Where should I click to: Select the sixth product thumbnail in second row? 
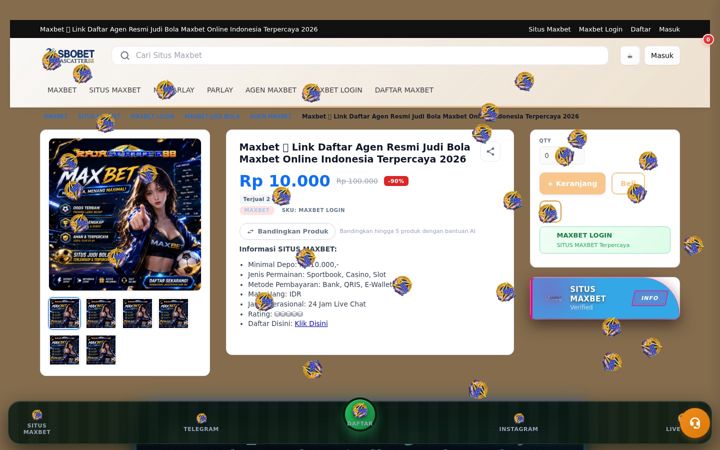pyautogui.click(x=101, y=350)
